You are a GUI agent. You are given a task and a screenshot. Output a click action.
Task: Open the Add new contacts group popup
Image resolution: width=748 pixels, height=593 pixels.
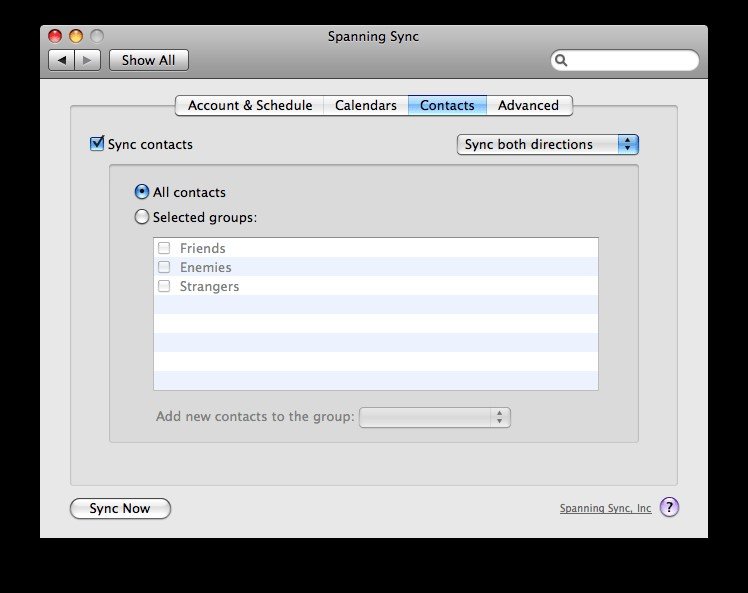click(435, 417)
